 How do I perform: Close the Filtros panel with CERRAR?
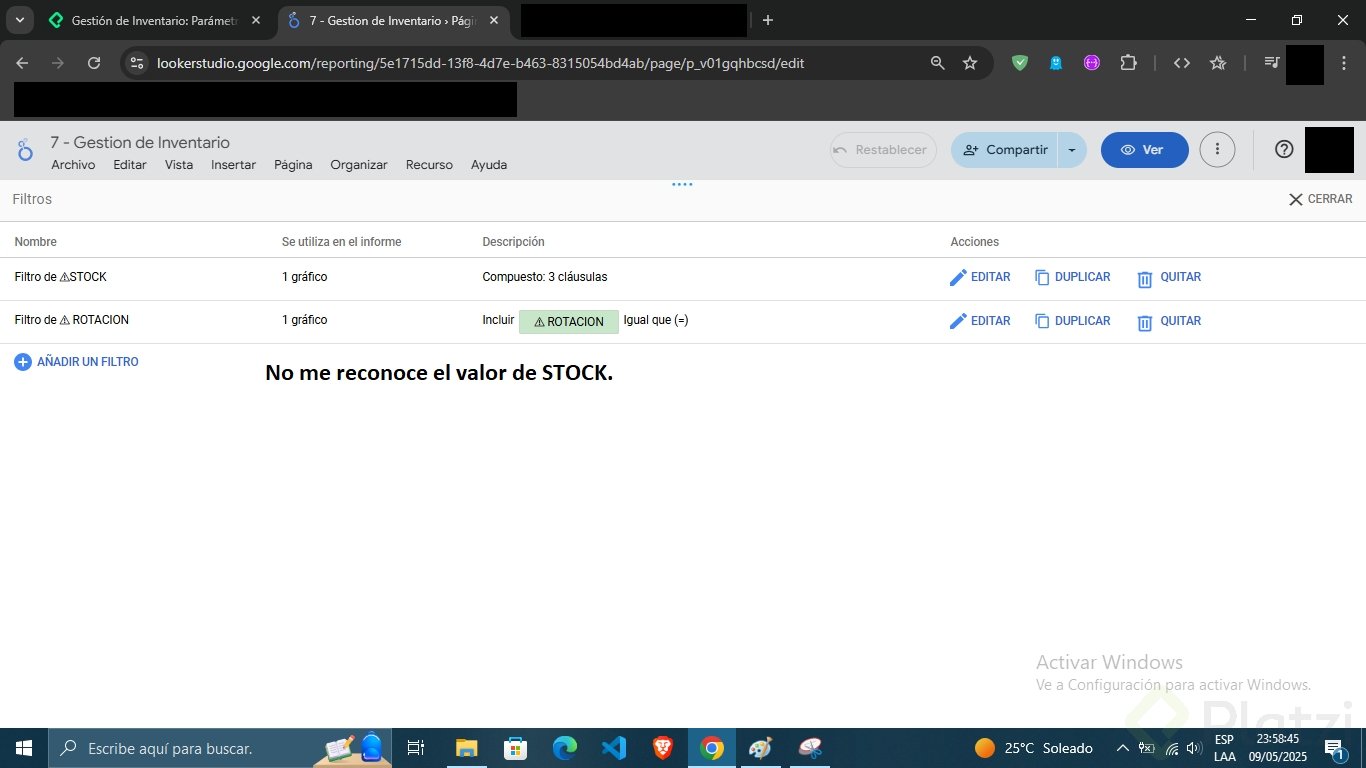(x=1320, y=199)
